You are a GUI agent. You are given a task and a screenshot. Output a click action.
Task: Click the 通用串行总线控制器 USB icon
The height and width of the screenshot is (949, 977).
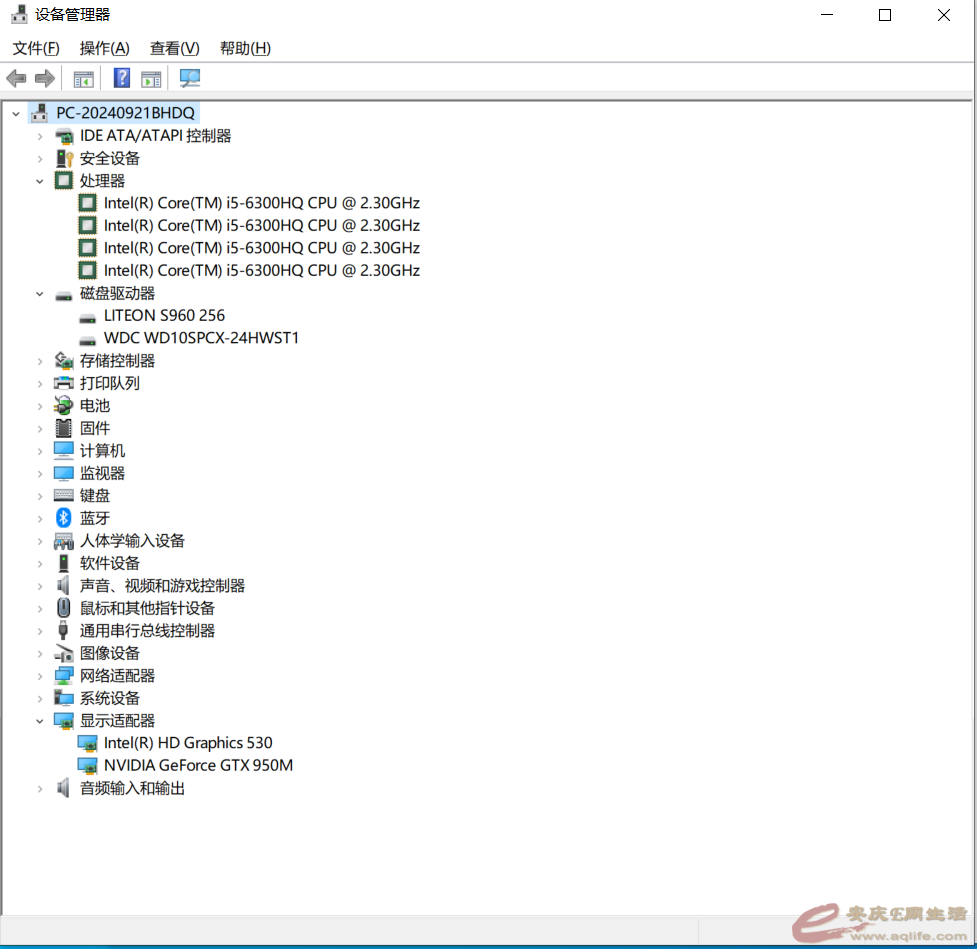(x=64, y=630)
